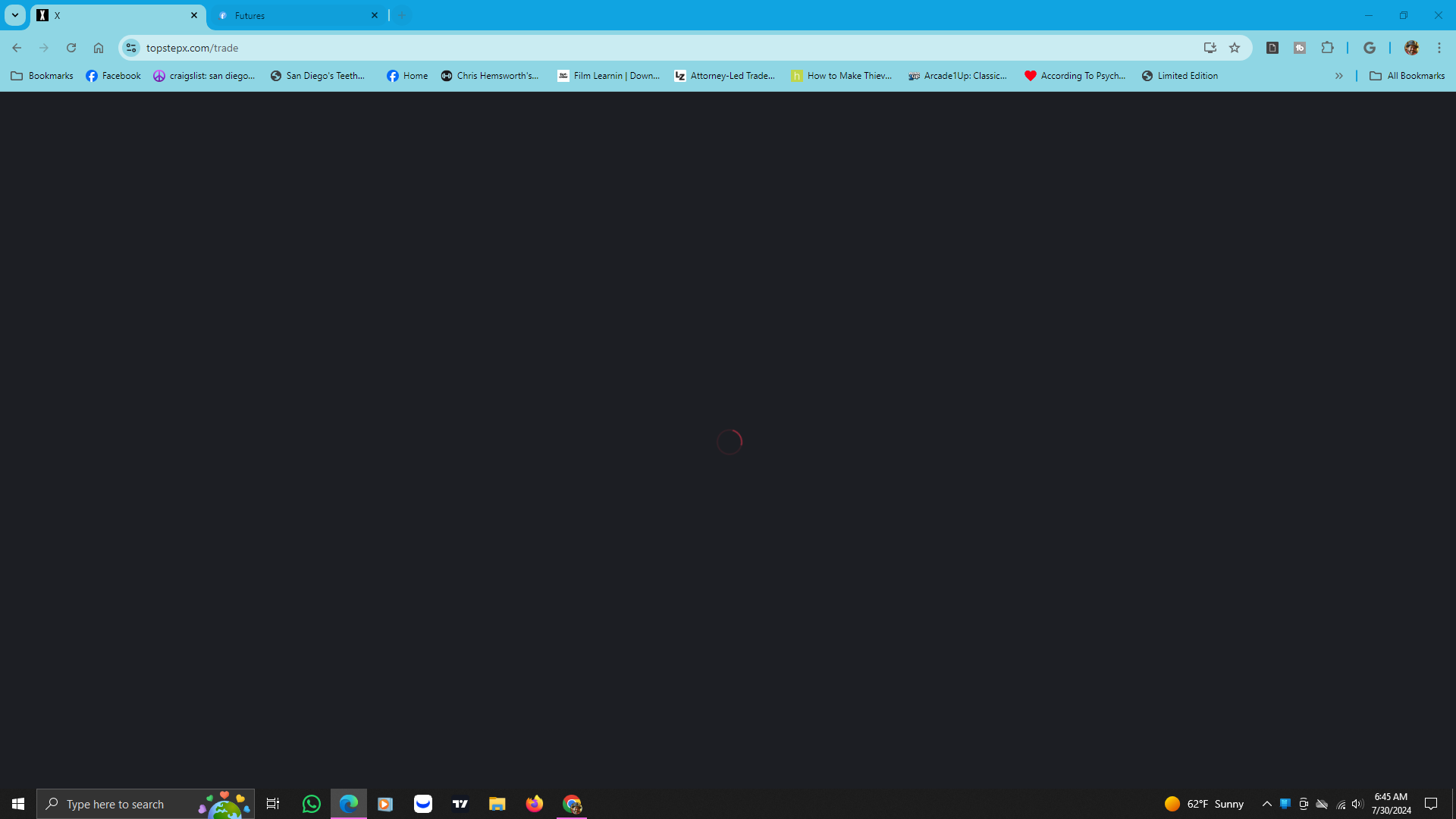Open All Bookmarks folder
This screenshot has height=819, width=1456.
(1407, 76)
